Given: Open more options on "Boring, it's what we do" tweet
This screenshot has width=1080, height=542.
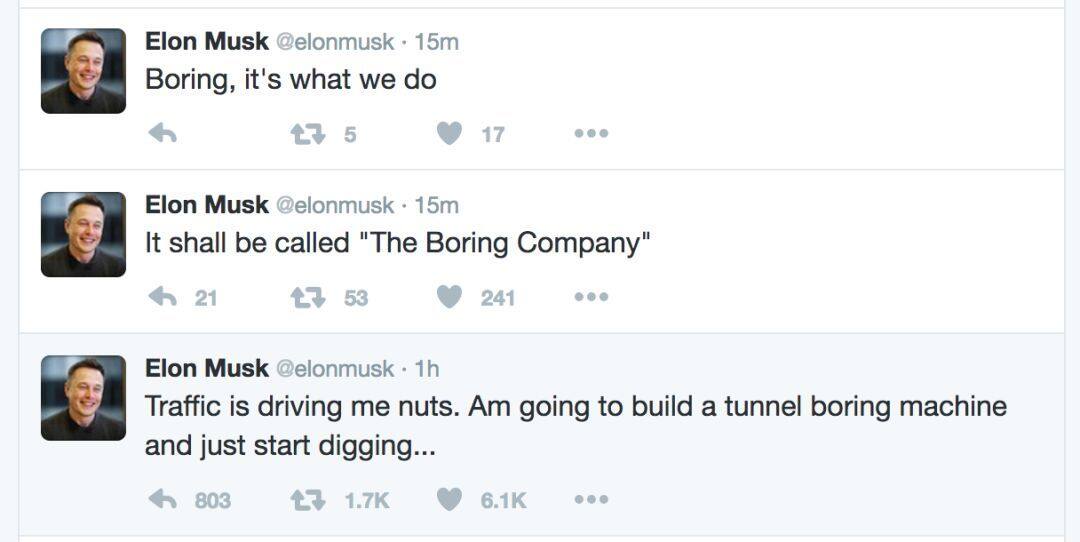Looking at the screenshot, I should (x=591, y=133).
